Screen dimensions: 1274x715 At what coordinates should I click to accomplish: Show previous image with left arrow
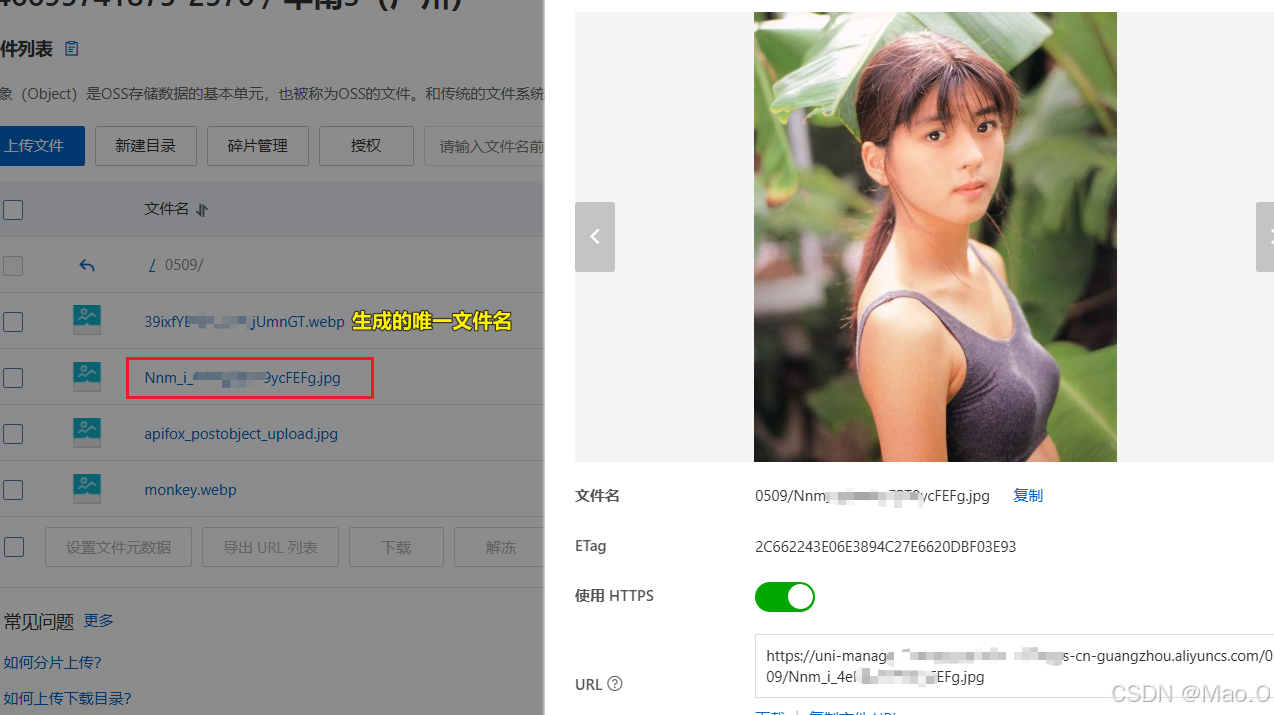pyautogui.click(x=595, y=237)
